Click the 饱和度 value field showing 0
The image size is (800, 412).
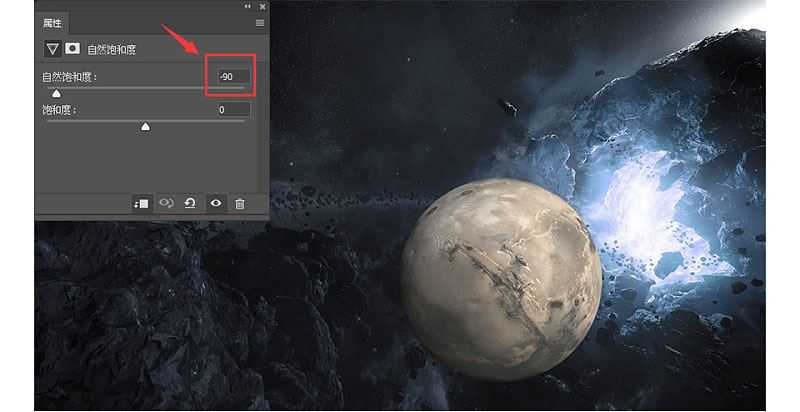coord(230,109)
